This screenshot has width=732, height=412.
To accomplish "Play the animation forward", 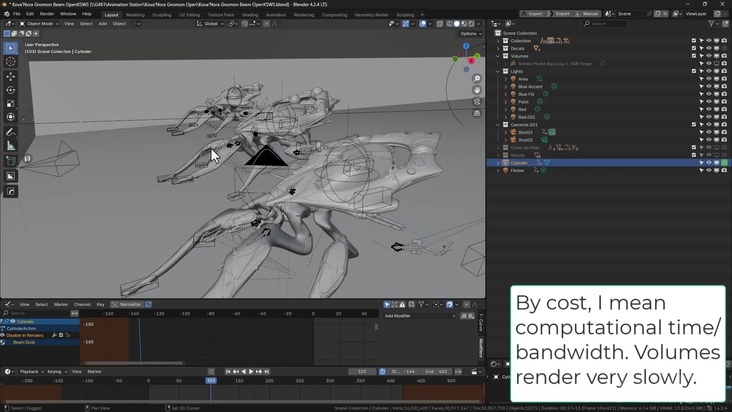I will (x=251, y=371).
